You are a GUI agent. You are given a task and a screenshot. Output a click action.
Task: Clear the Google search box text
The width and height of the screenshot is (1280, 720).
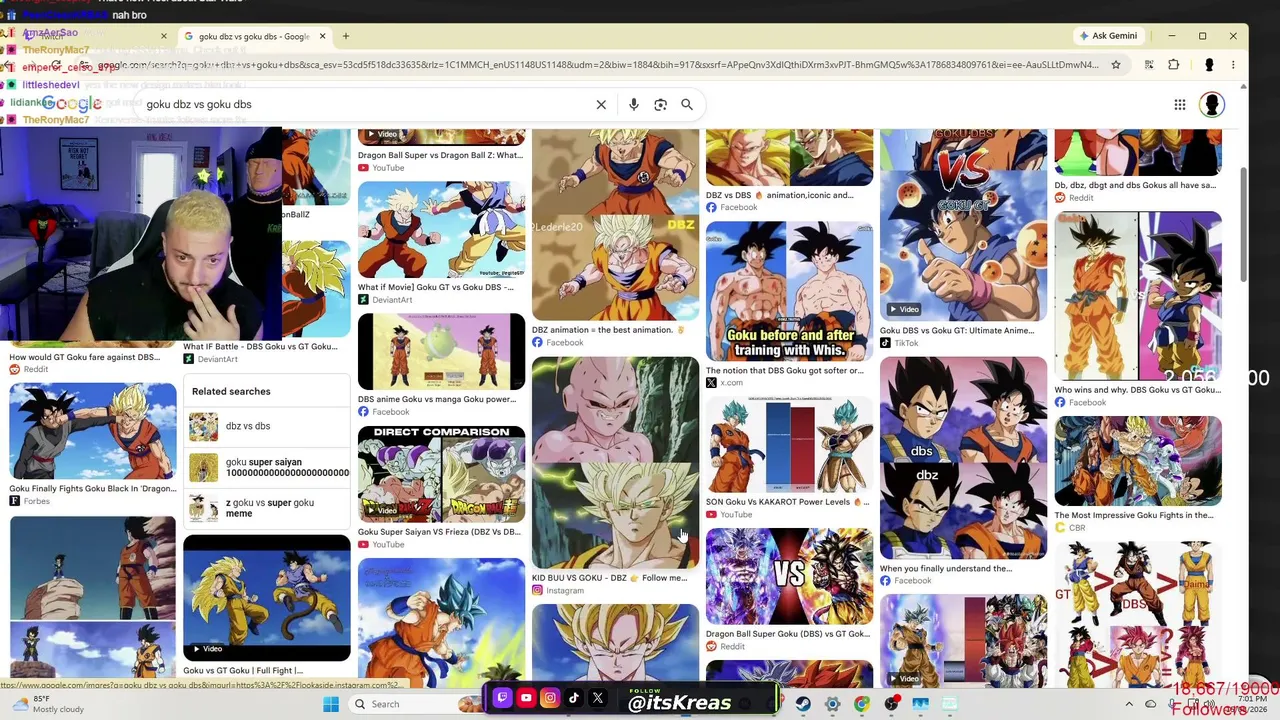[601, 104]
